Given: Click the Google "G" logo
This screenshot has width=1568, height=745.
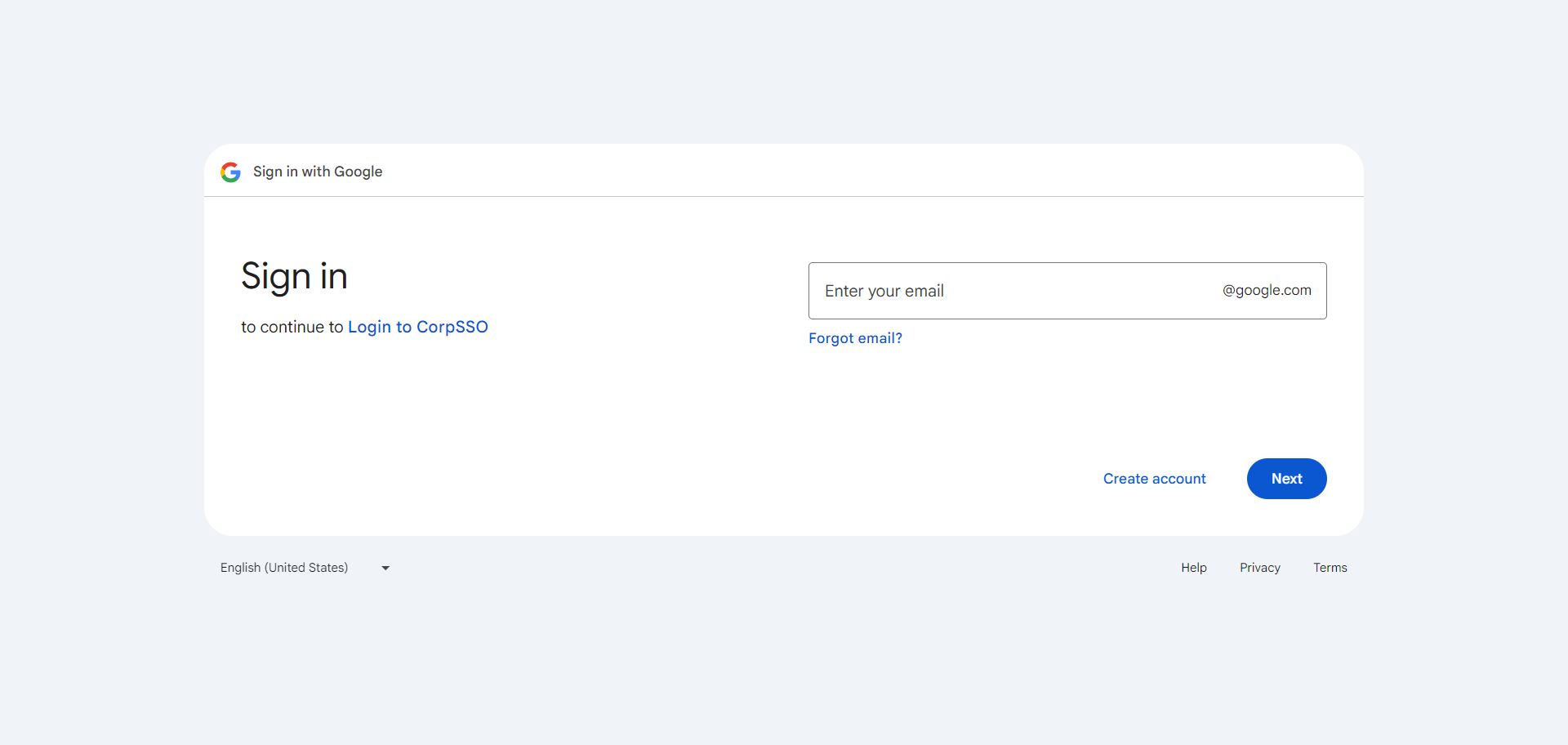Looking at the screenshot, I should click(x=230, y=172).
